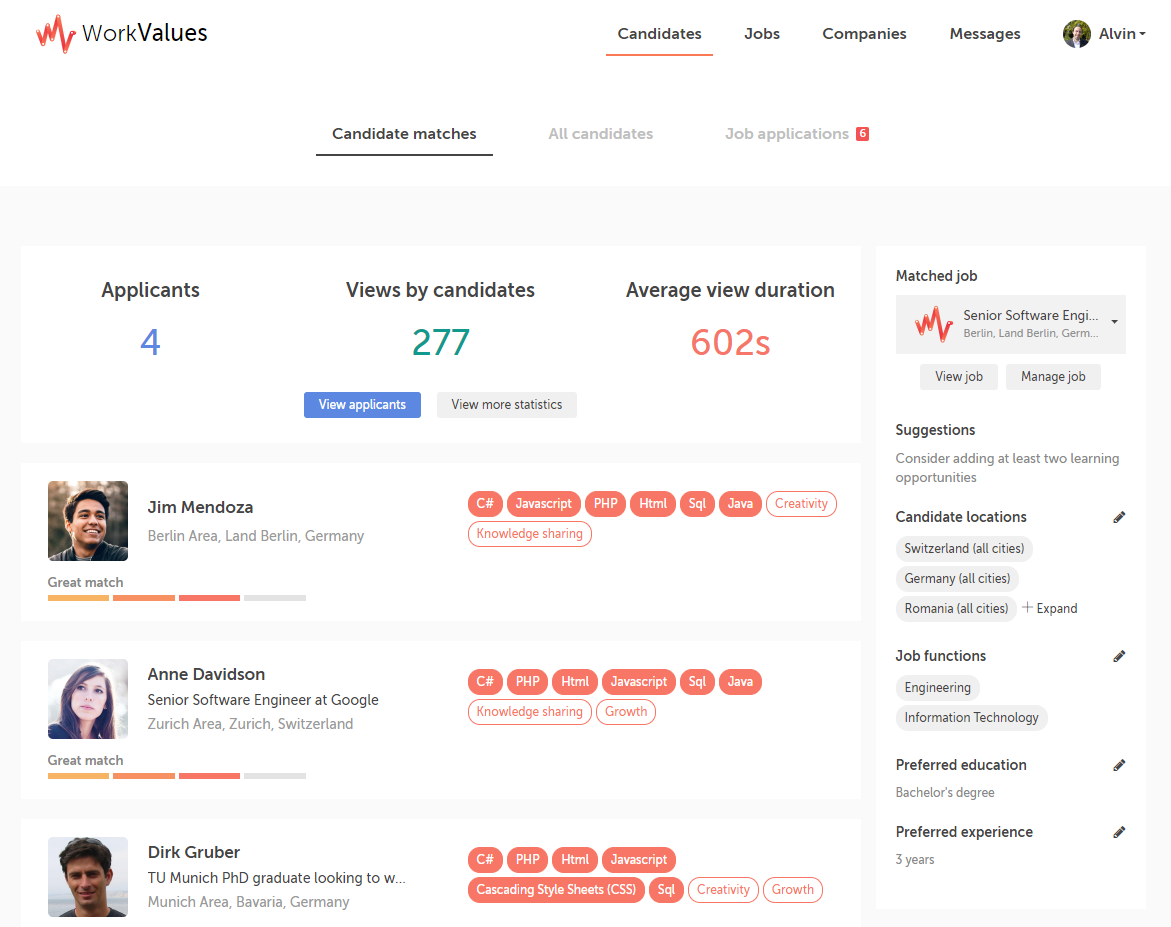Viewport: 1171px width, 927px height.
Task: Open Dirk Gruber's profile name
Action: (x=193, y=852)
